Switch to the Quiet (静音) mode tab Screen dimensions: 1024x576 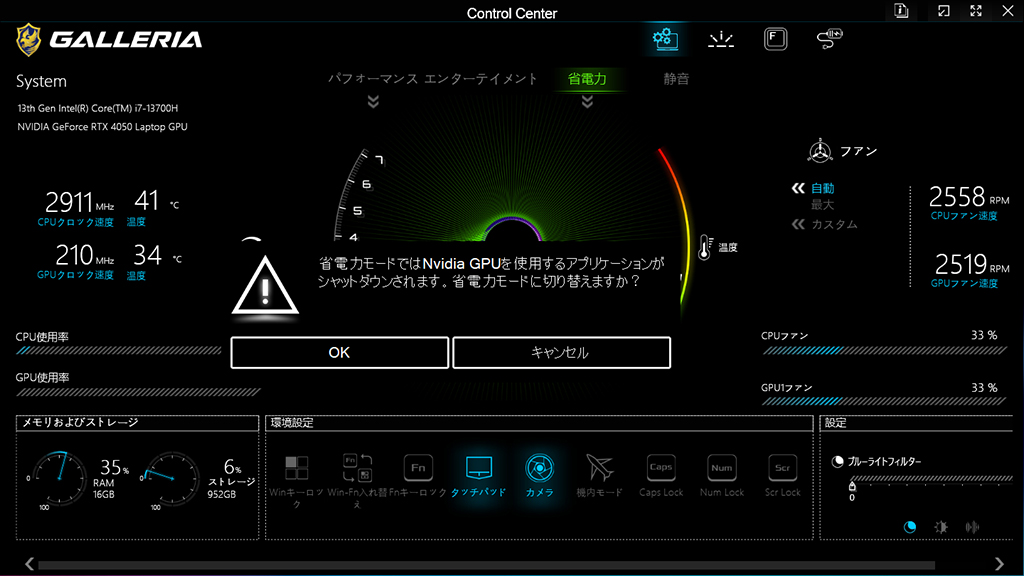click(x=676, y=79)
